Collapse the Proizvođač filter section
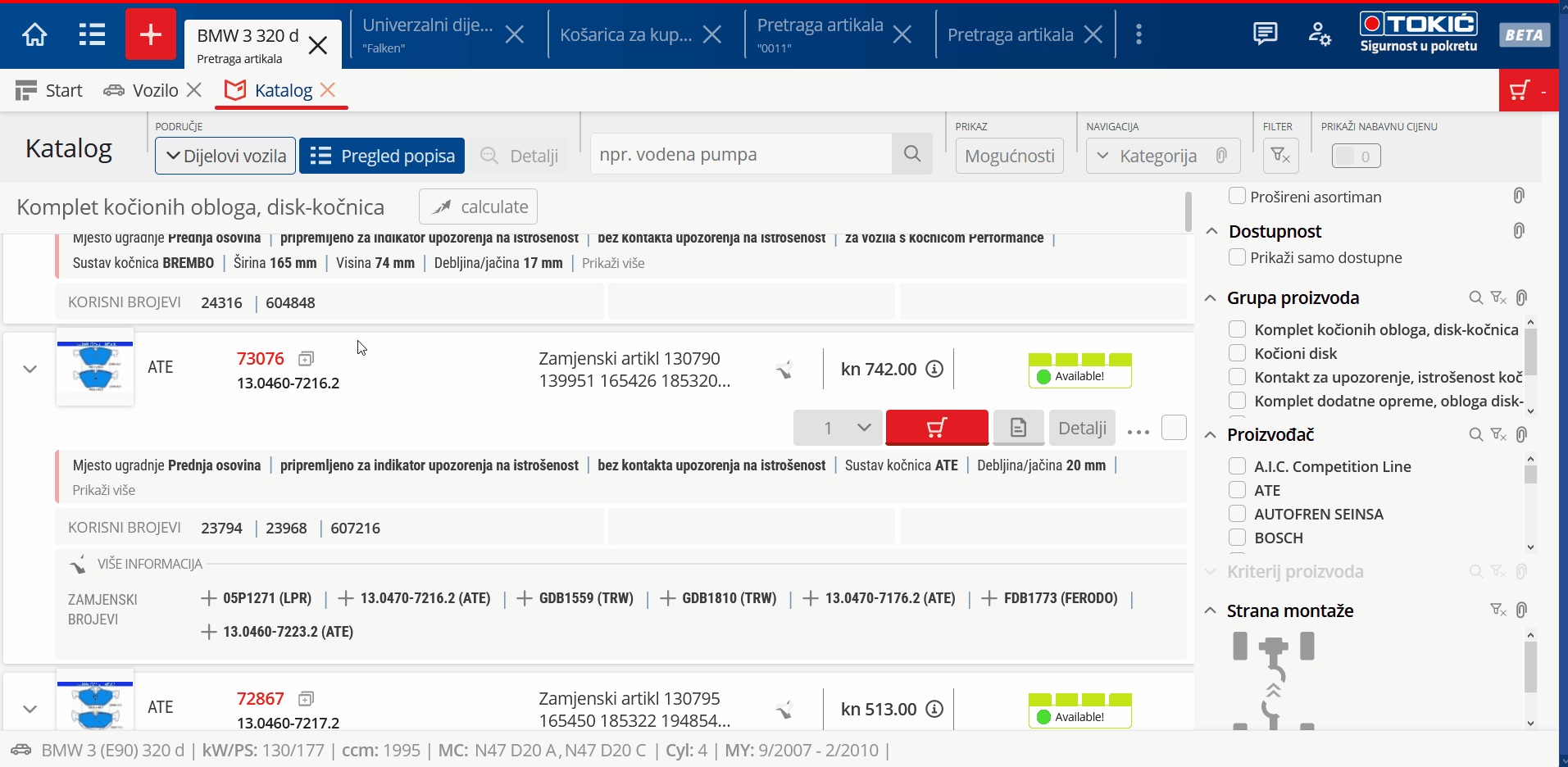The image size is (1568, 767). (x=1211, y=435)
